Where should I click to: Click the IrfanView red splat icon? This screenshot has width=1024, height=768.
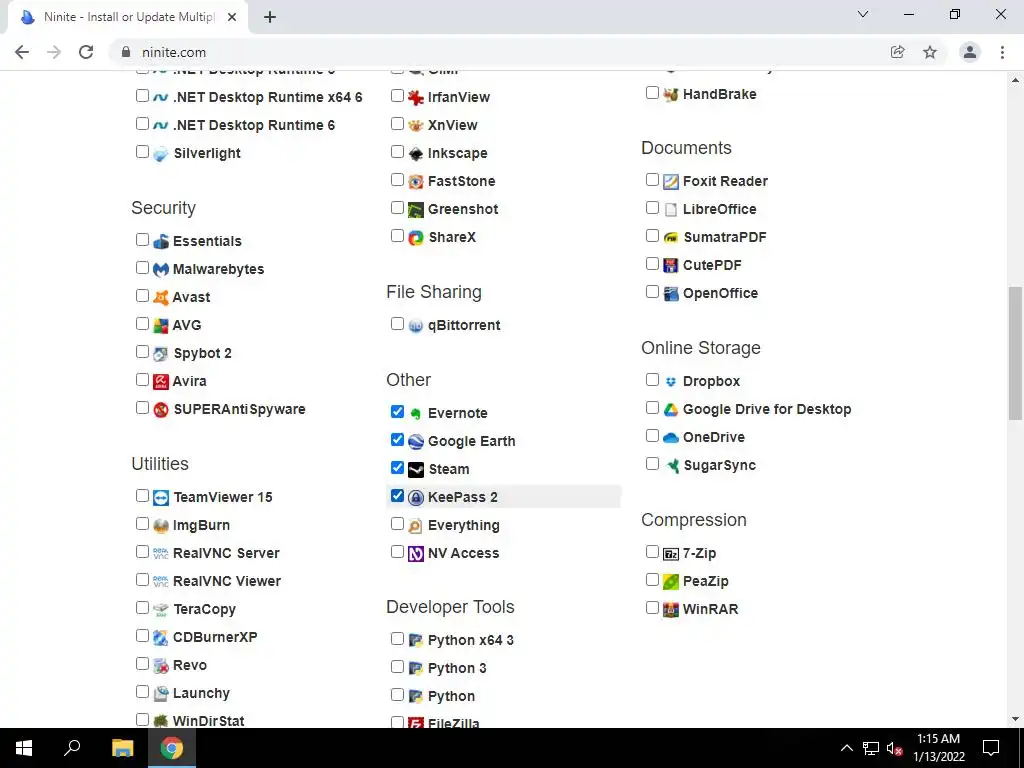(415, 97)
